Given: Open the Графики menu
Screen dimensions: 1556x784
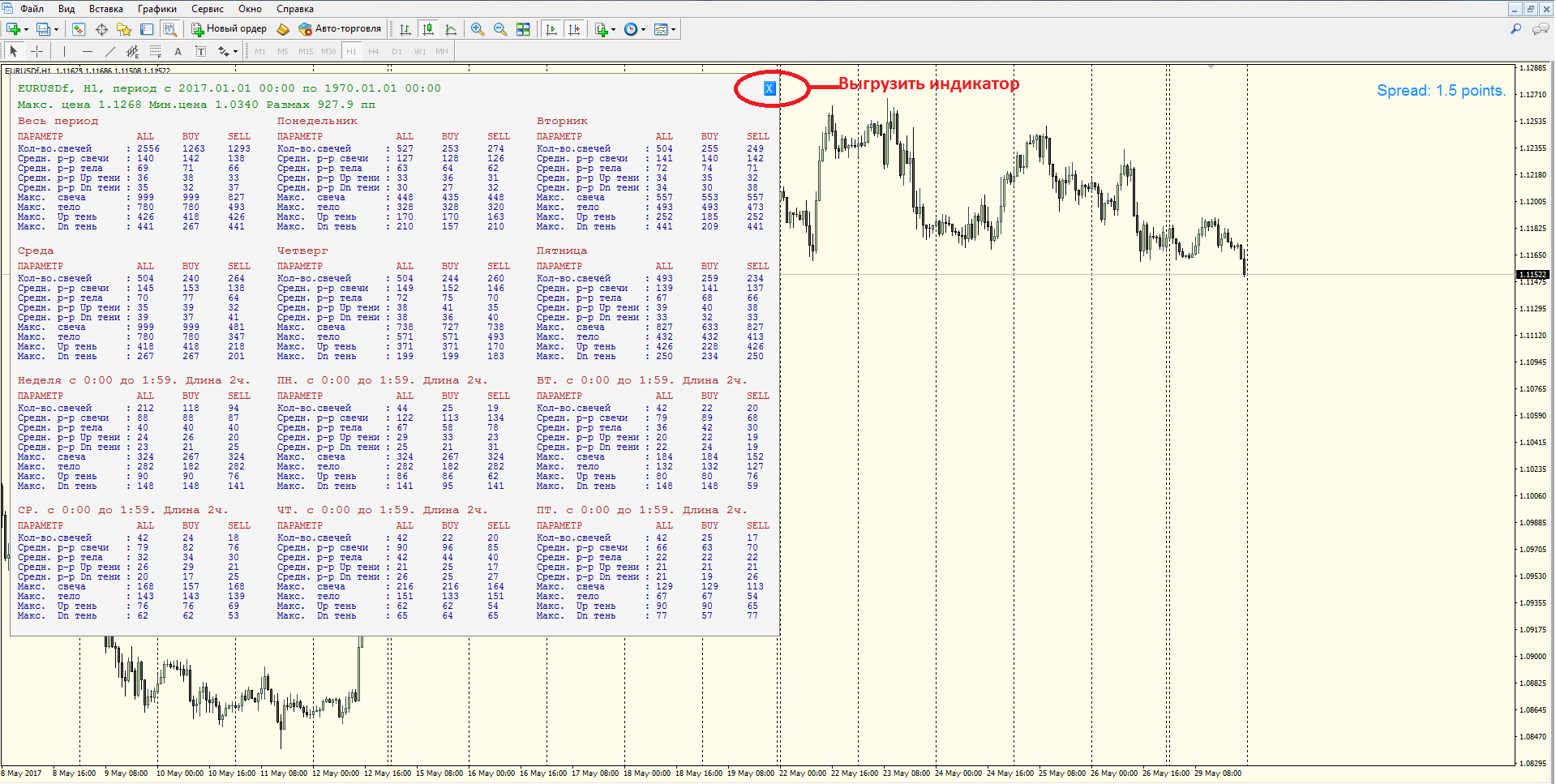Looking at the screenshot, I should coord(157,9).
